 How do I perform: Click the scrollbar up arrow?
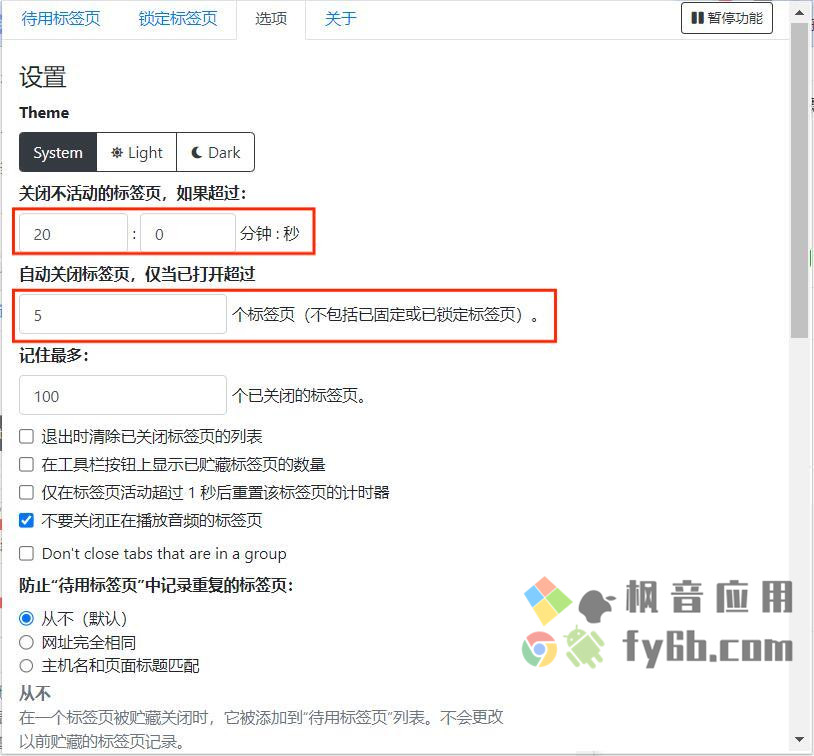799,12
